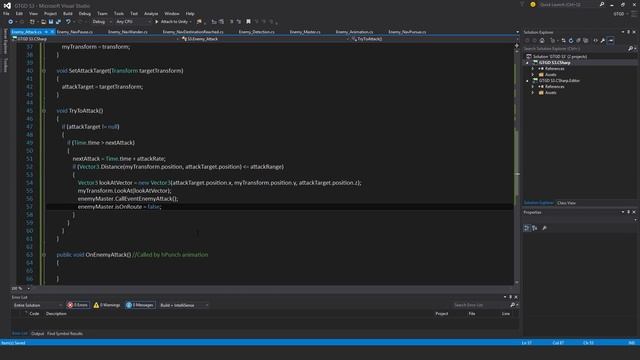Screen dimensions: 640x360
Task: Open the Debug configuration dropdown
Action: pos(102,22)
